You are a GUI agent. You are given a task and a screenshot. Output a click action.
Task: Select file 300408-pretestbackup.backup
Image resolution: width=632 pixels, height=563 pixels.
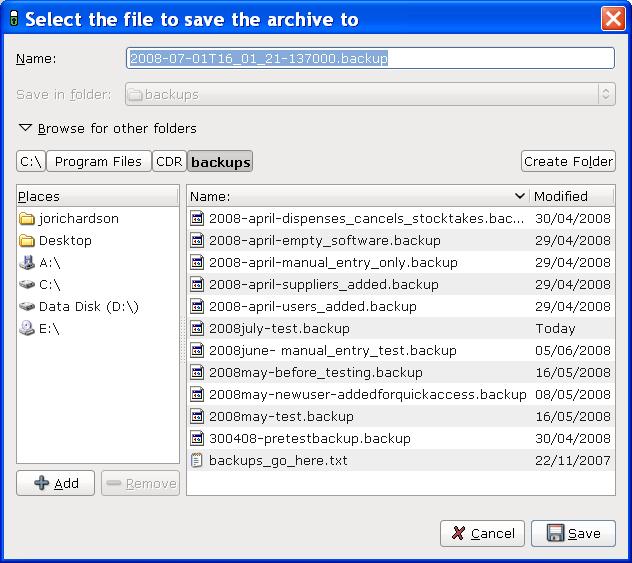pyautogui.click(x=401, y=438)
